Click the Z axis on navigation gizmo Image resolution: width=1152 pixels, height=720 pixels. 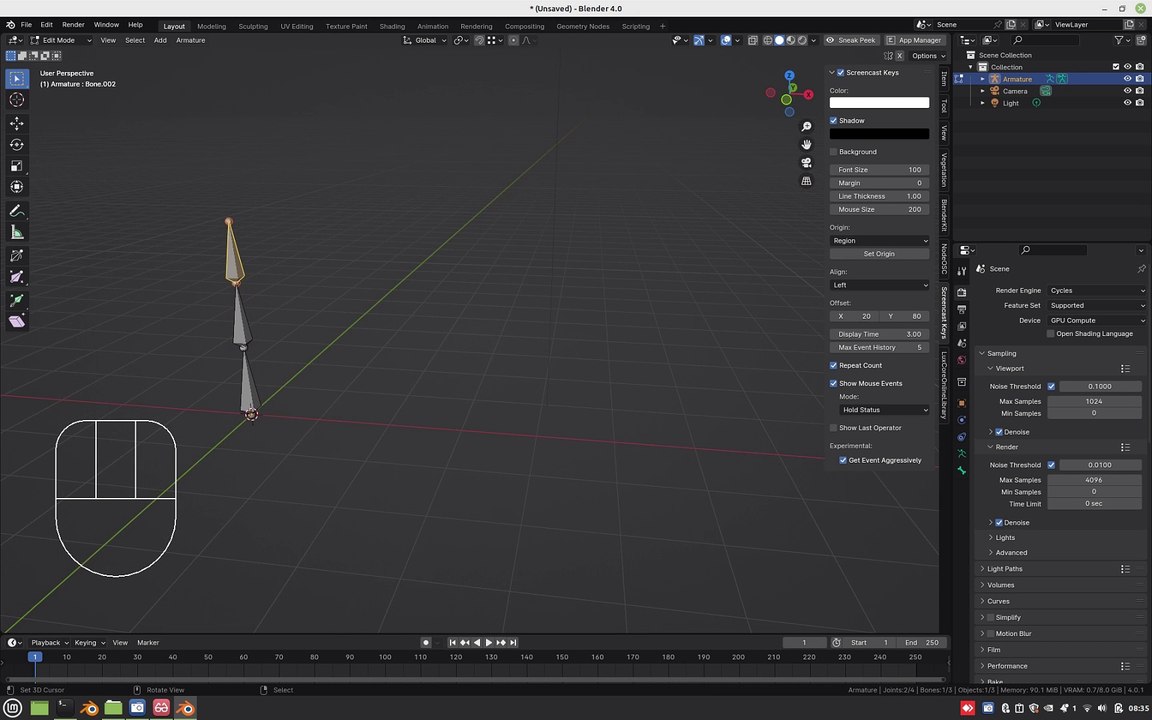(x=789, y=76)
